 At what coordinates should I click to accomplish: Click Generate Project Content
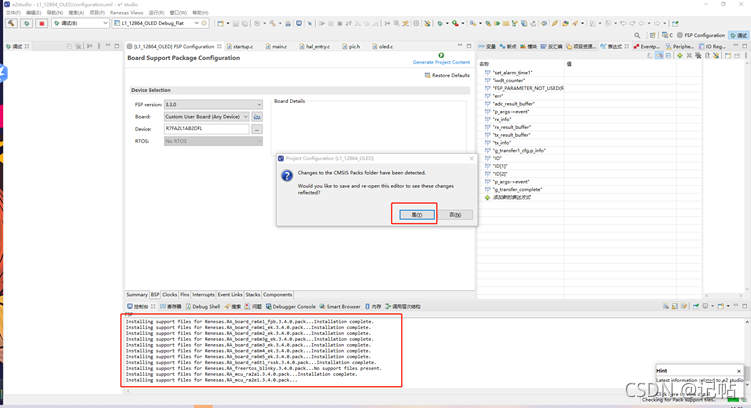(x=441, y=62)
